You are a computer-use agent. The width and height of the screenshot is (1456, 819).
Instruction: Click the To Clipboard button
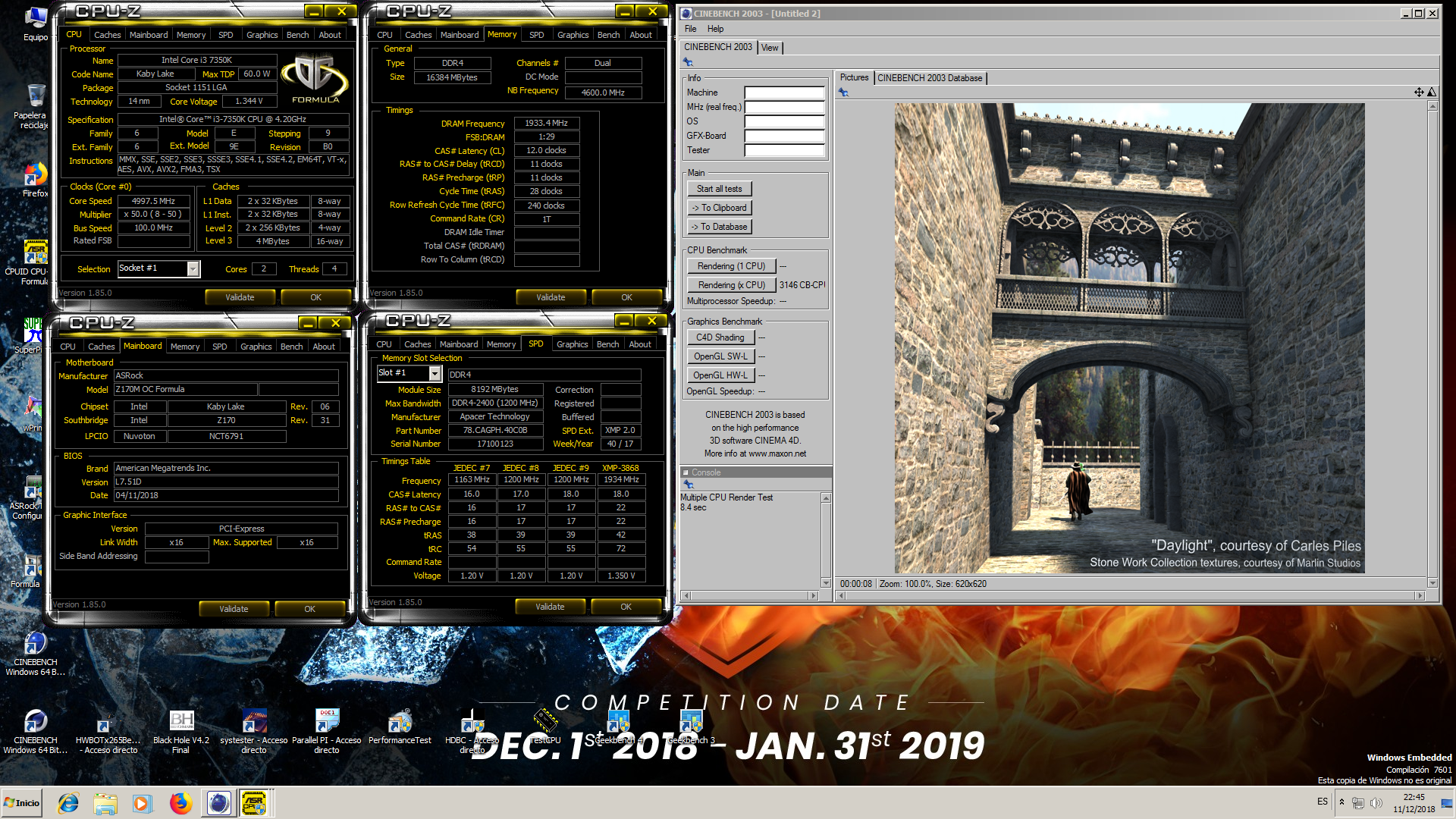pyautogui.click(x=720, y=208)
